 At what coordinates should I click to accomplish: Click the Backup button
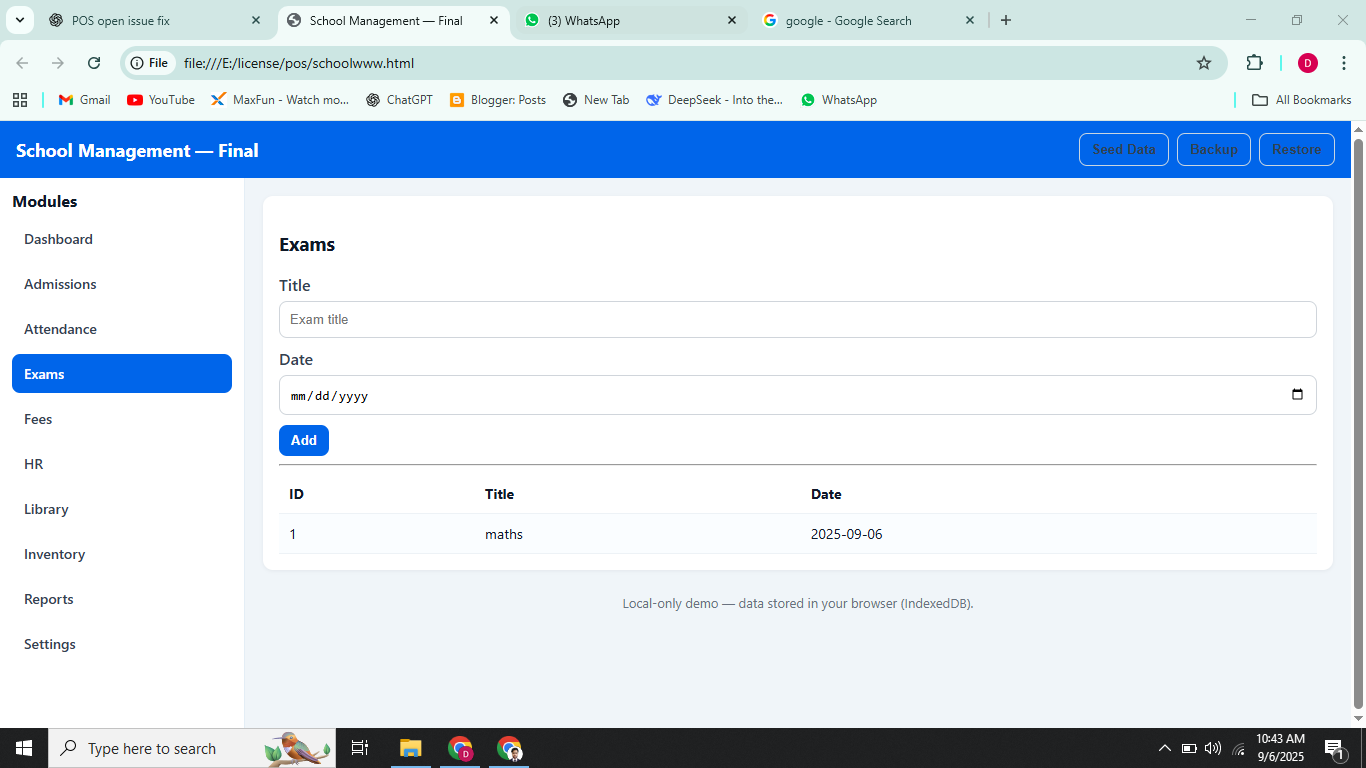point(1213,149)
